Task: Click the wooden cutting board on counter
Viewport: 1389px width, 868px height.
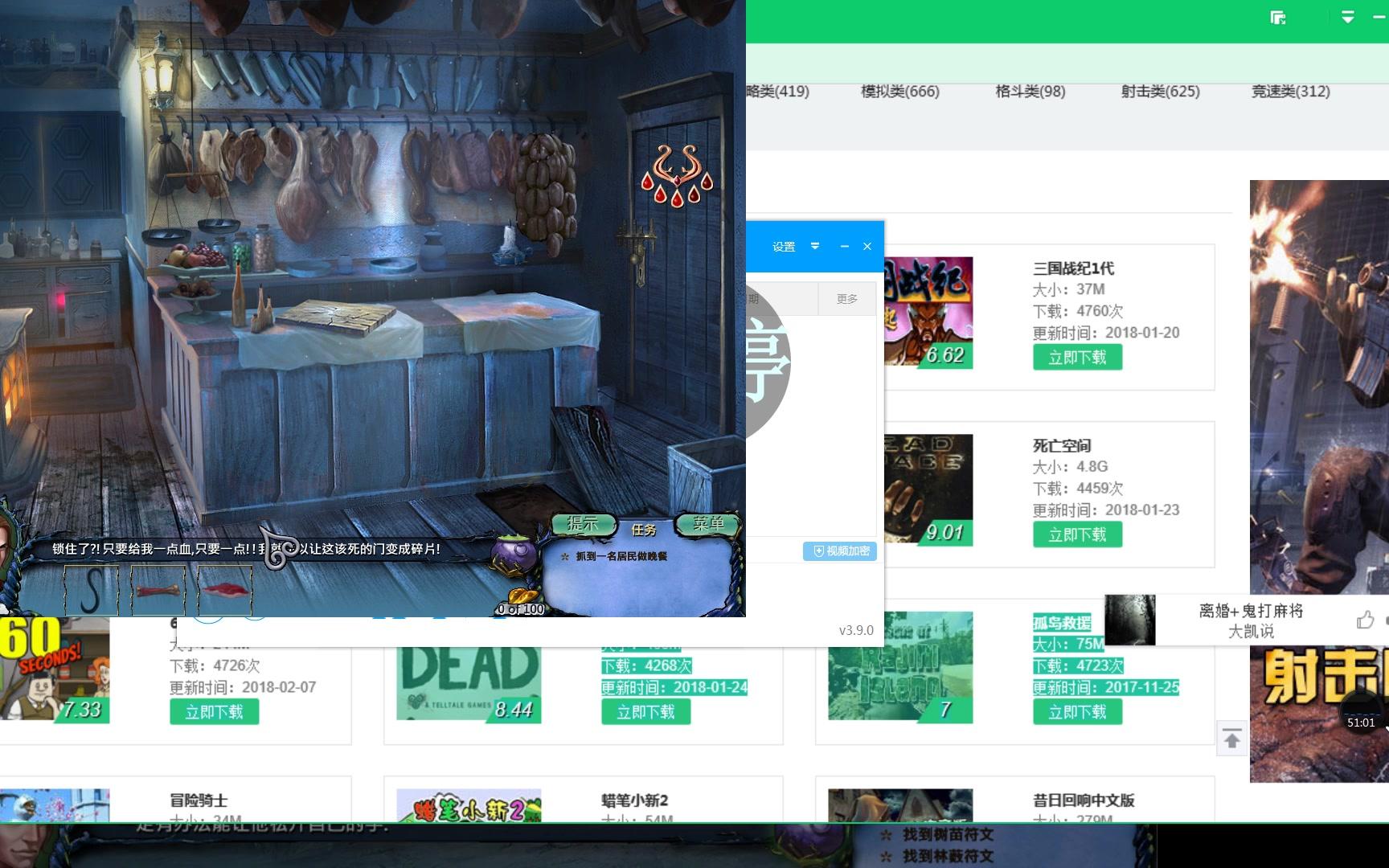Action: pyautogui.click(x=338, y=318)
